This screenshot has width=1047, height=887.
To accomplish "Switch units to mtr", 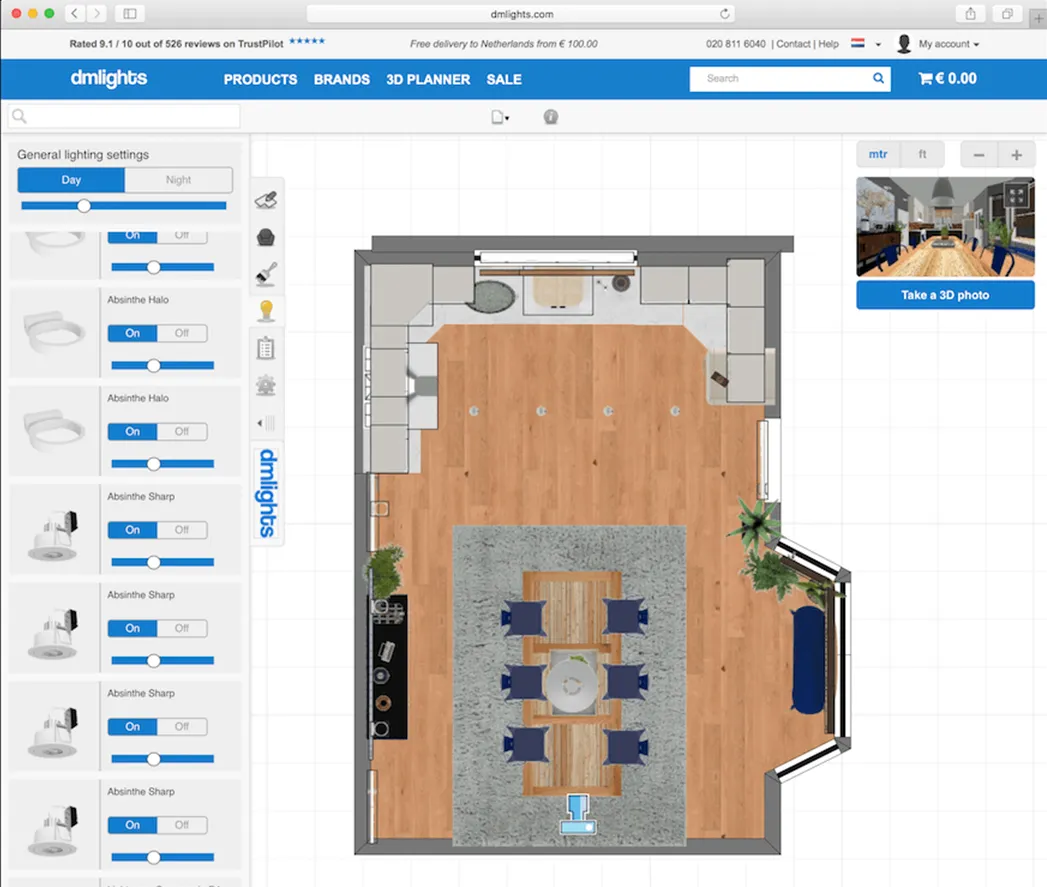I will click(x=878, y=154).
